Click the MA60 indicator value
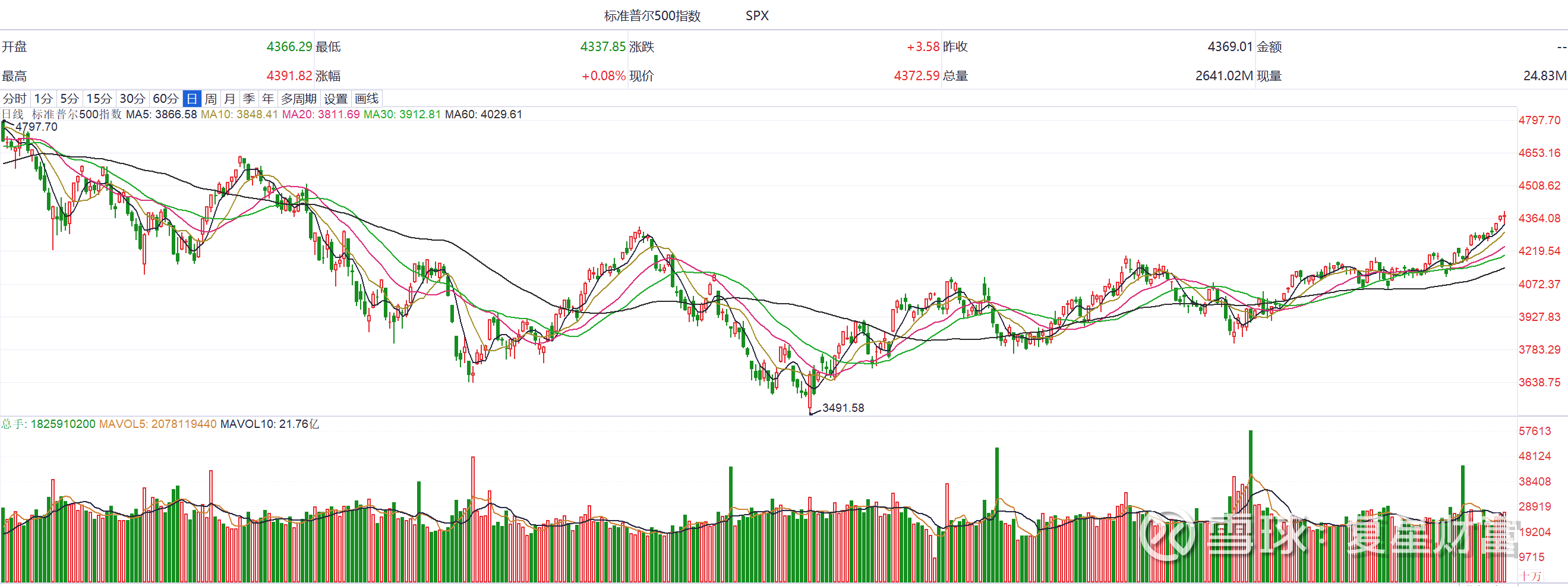This screenshot has width=1568, height=586. tap(483, 115)
